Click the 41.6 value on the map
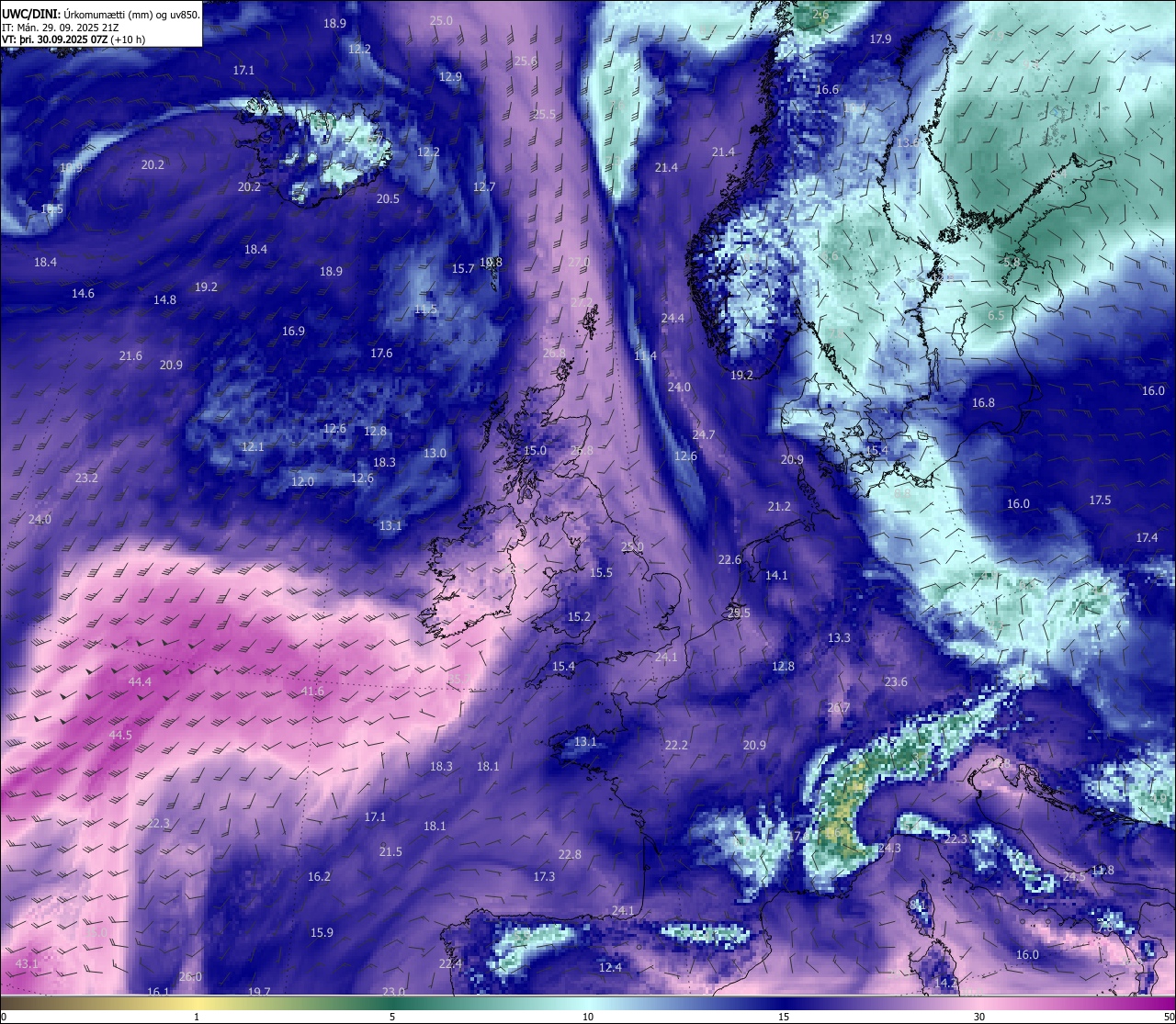This screenshot has height=1024, width=1176. point(312,691)
